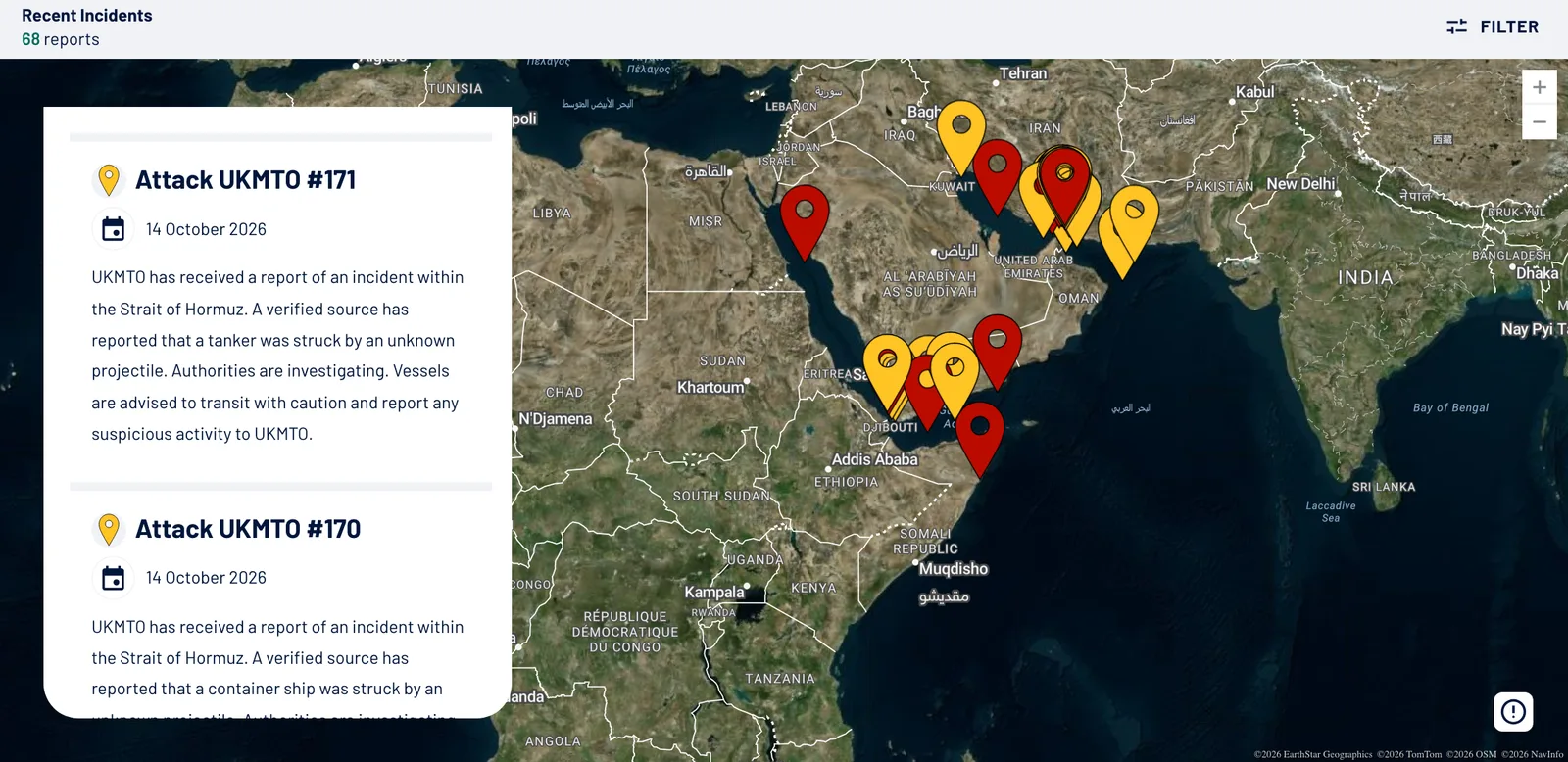Click the 68 reports count
1568x762 pixels.
point(61,39)
